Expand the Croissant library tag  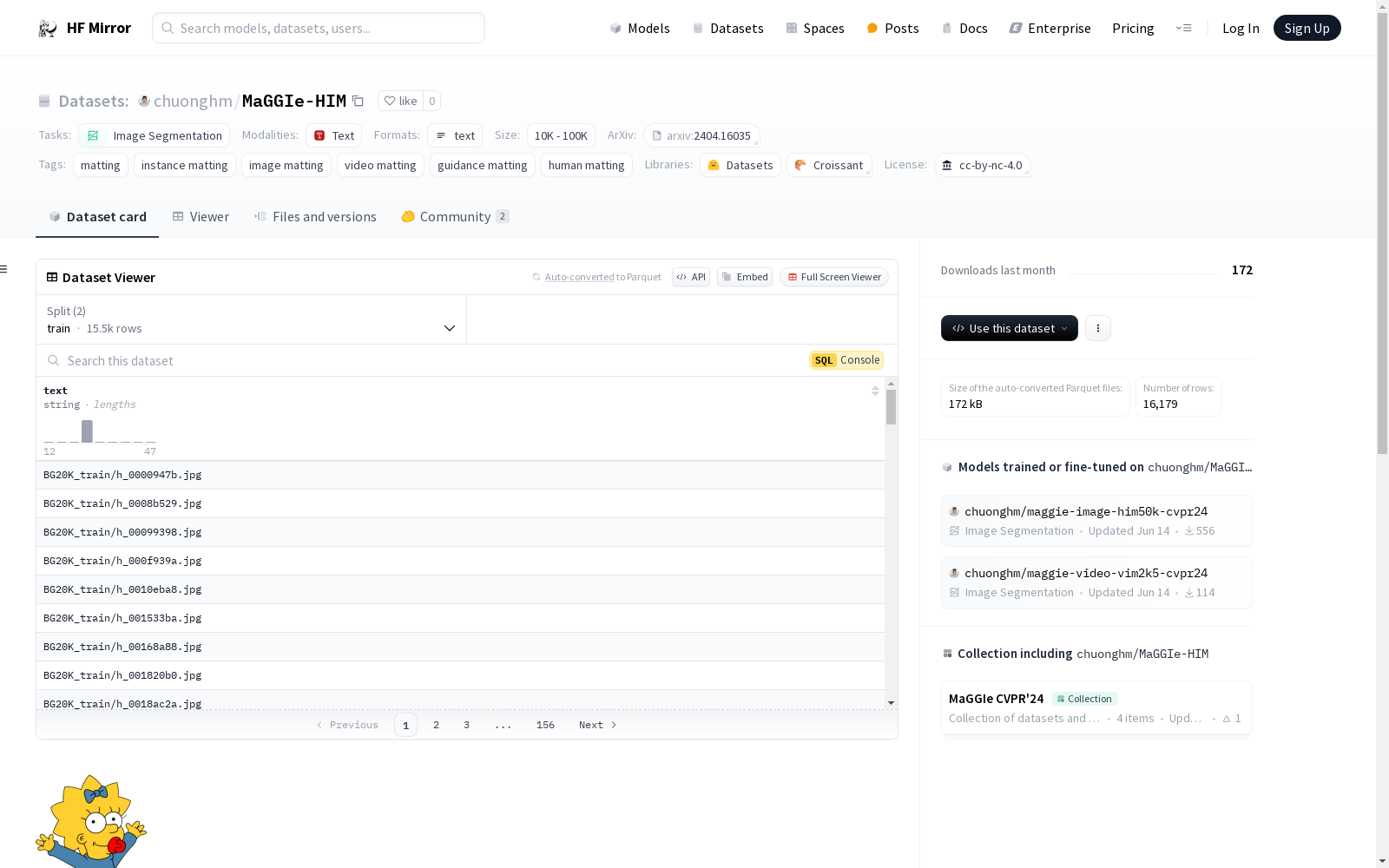click(x=829, y=165)
